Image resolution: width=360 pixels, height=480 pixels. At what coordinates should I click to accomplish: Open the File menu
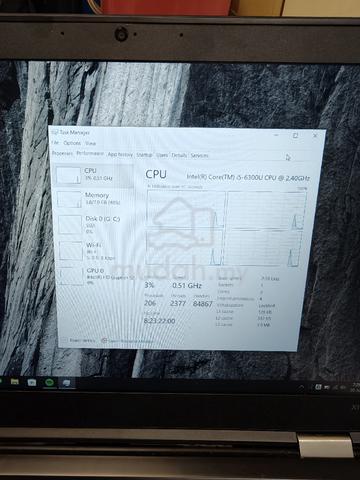(55, 143)
